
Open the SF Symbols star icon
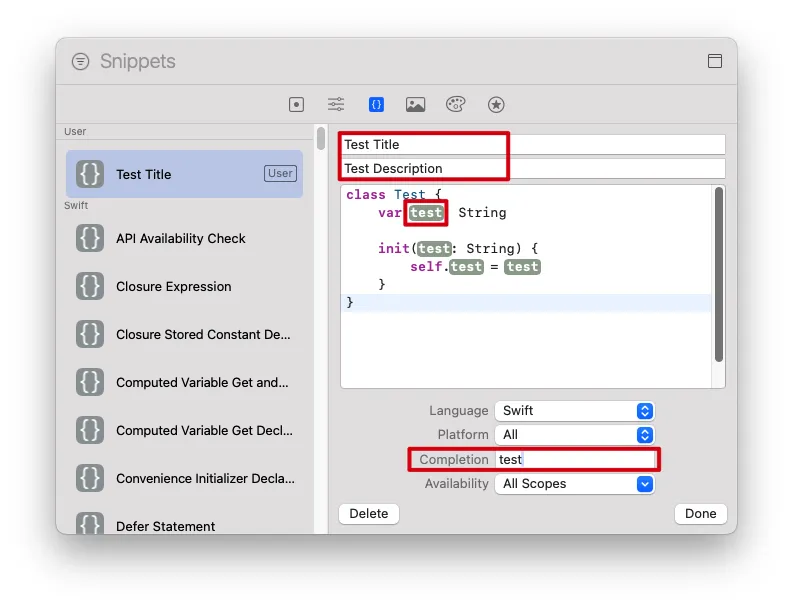(x=496, y=105)
